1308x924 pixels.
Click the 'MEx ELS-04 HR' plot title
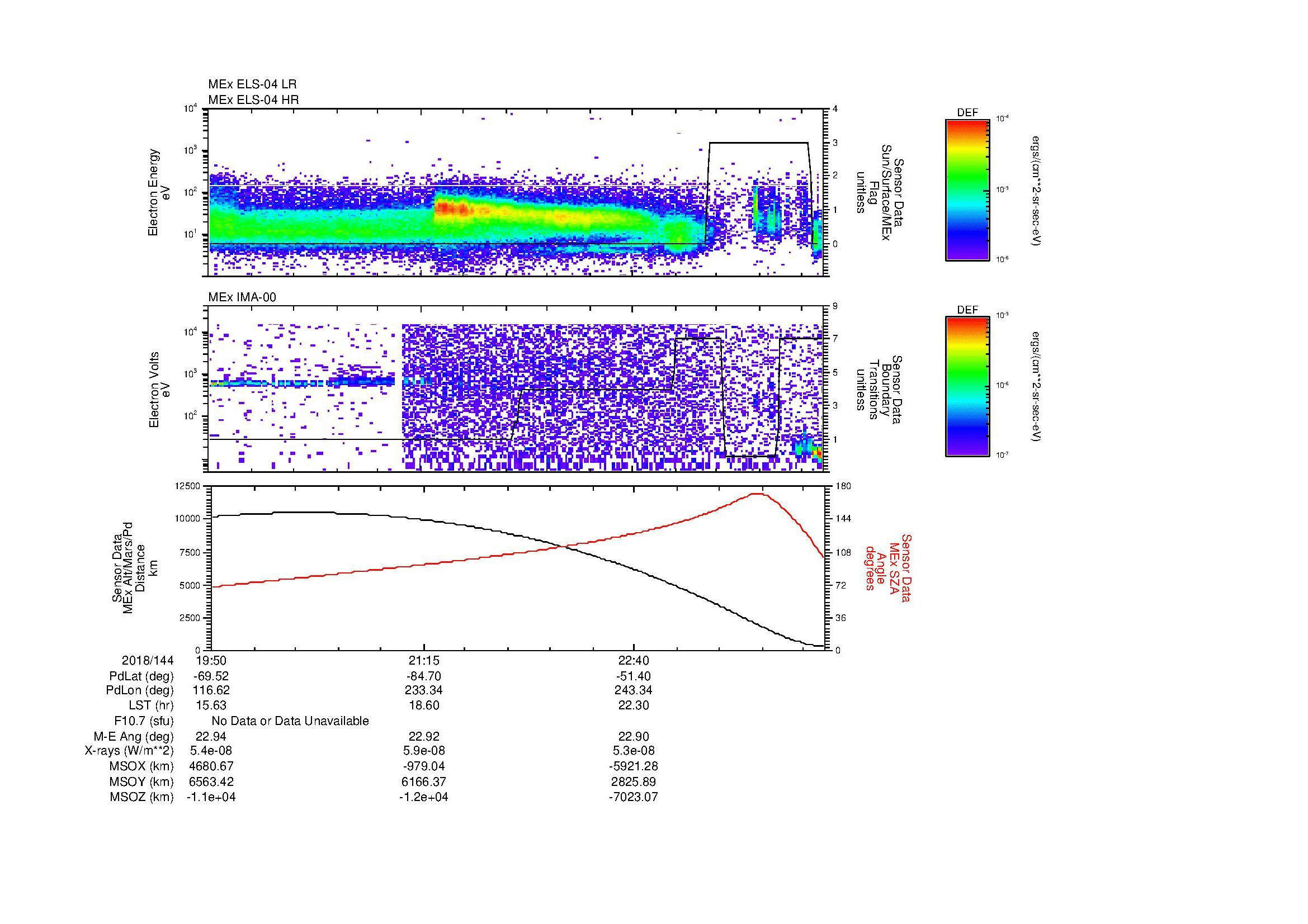[253, 99]
